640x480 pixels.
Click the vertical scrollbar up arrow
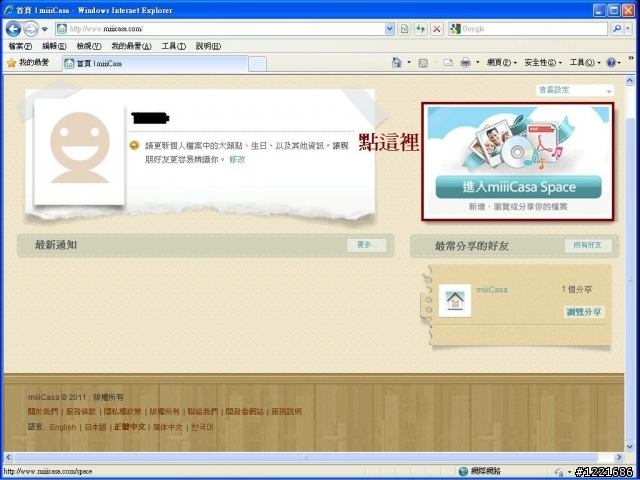(x=630, y=81)
